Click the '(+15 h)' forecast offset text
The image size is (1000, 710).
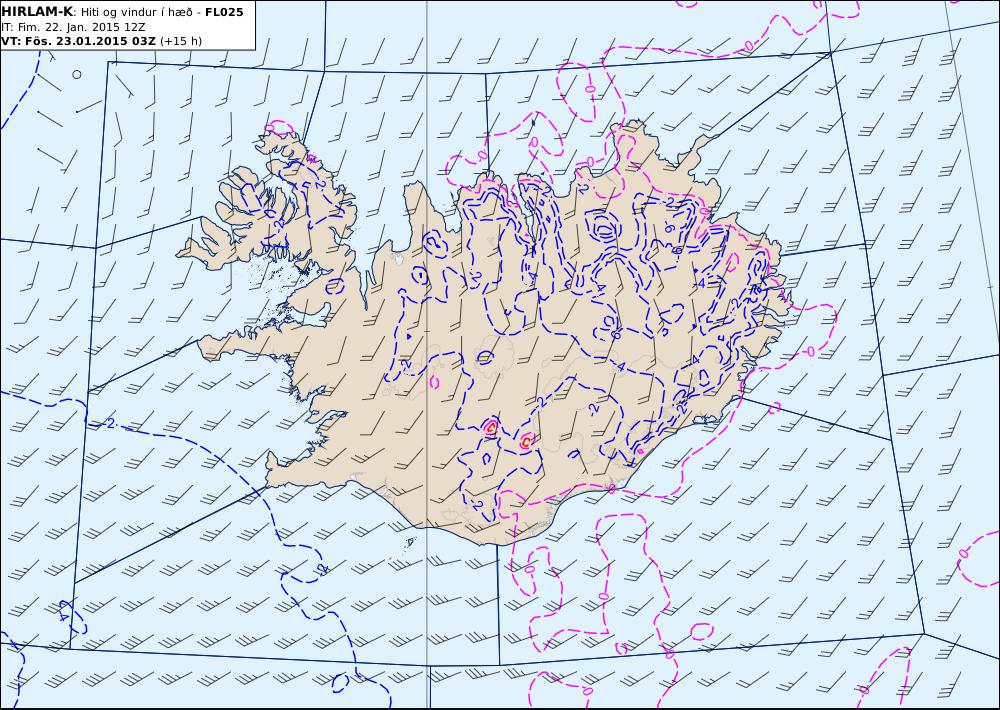pos(180,41)
